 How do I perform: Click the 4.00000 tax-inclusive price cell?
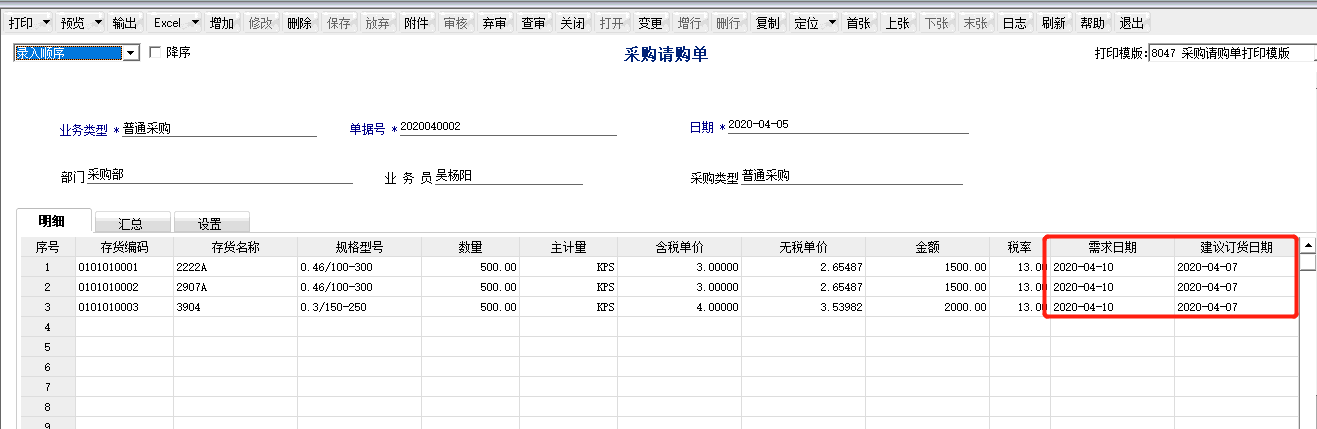click(680, 307)
